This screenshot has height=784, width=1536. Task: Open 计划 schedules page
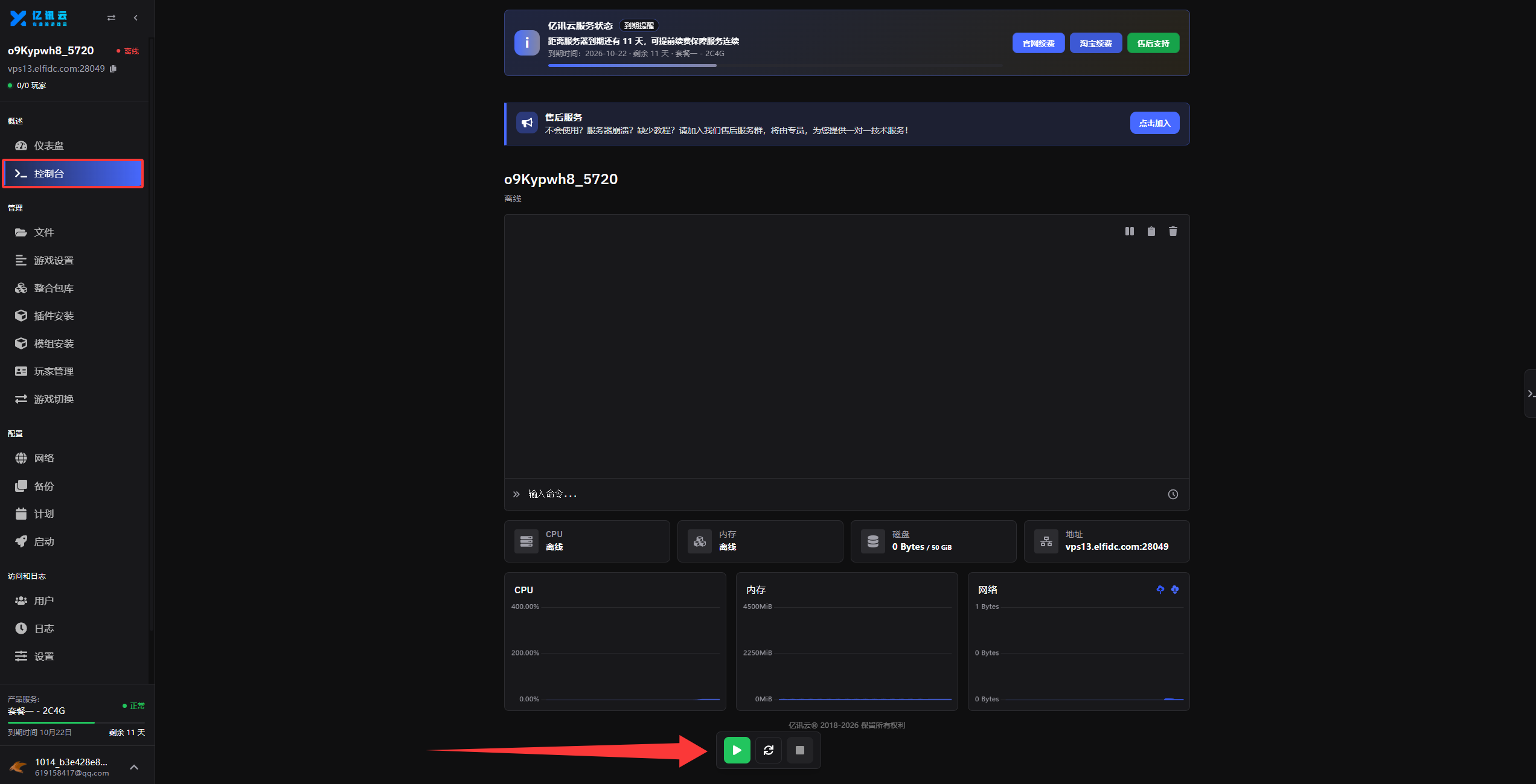pos(73,514)
